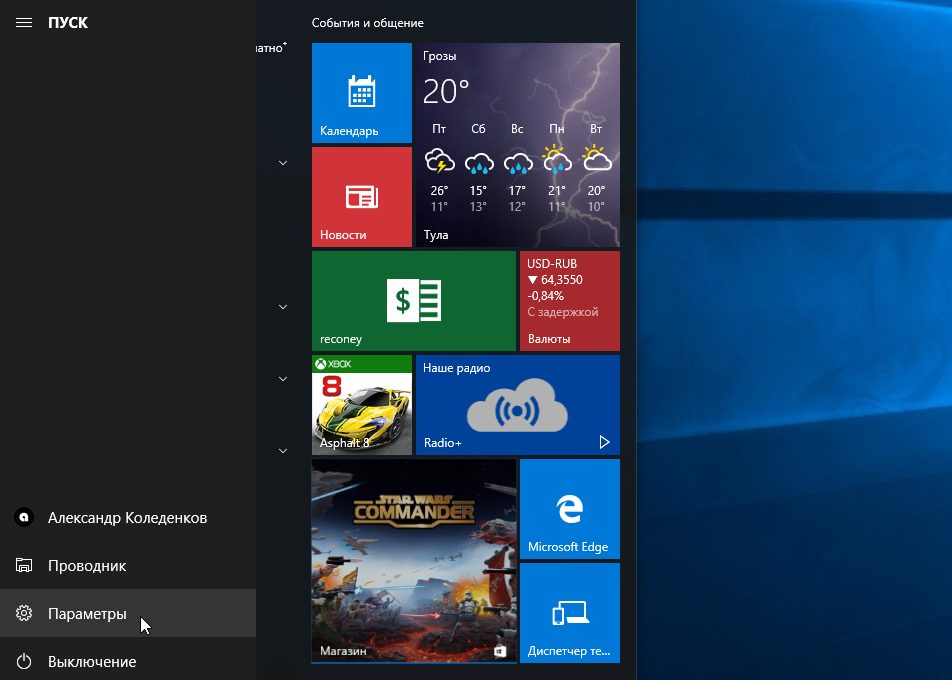Open Александр Коледенков user account
Image resolution: width=952 pixels, height=680 pixels.
pos(127,518)
